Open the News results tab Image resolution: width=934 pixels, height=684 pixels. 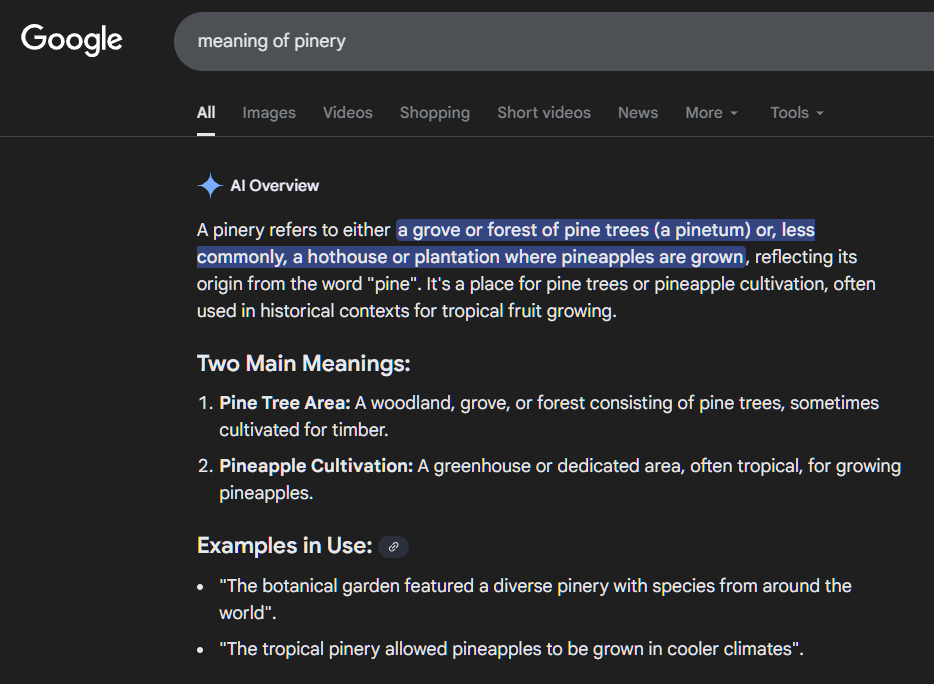(x=637, y=113)
